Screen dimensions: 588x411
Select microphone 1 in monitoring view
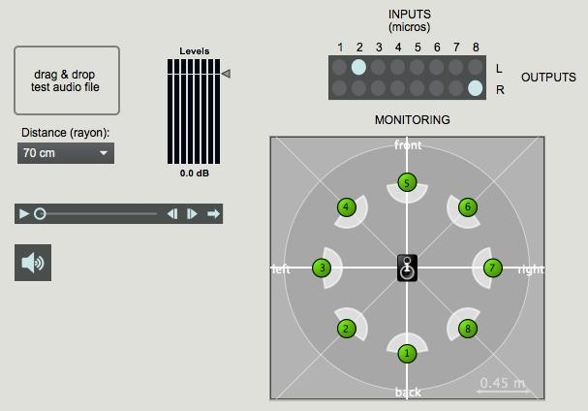407,353
